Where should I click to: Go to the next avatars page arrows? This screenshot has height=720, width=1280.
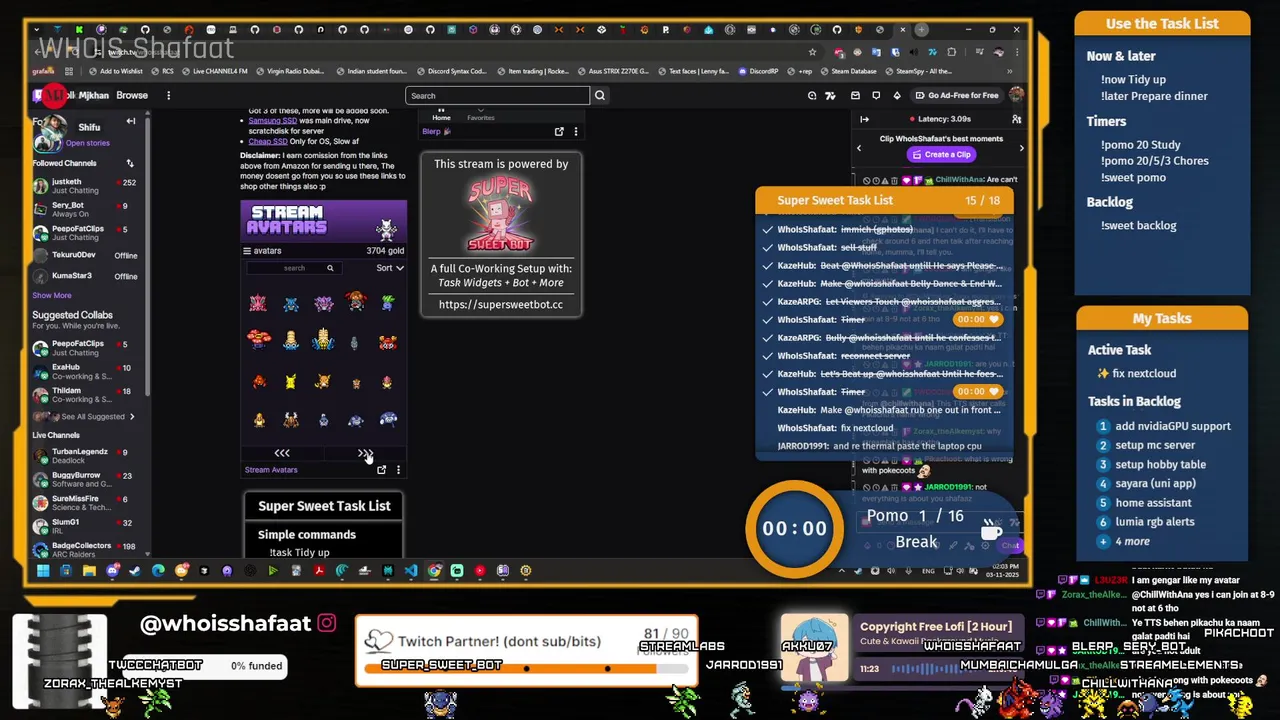pyautogui.click(x=365, y=453)
